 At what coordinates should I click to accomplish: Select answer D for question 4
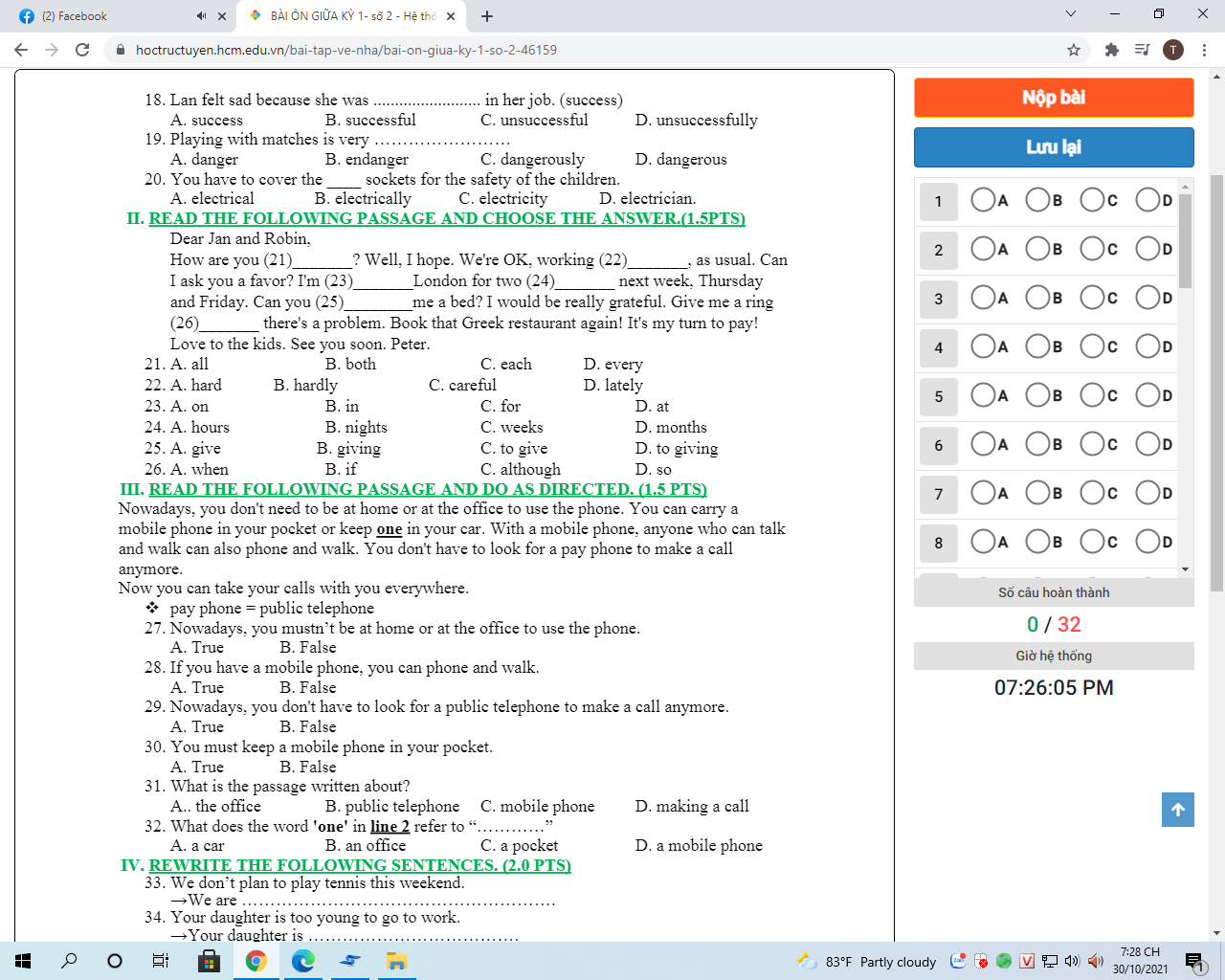pos(1147,345)
